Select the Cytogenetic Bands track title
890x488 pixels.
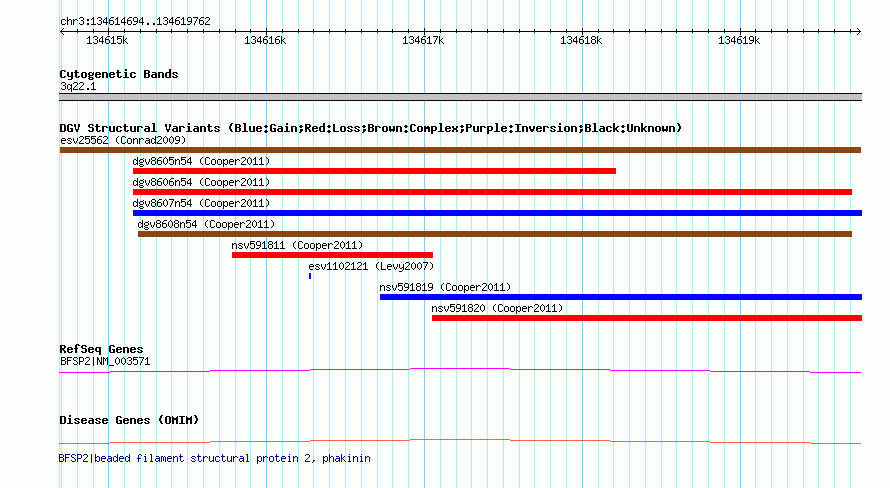click(x=119, y=74)
